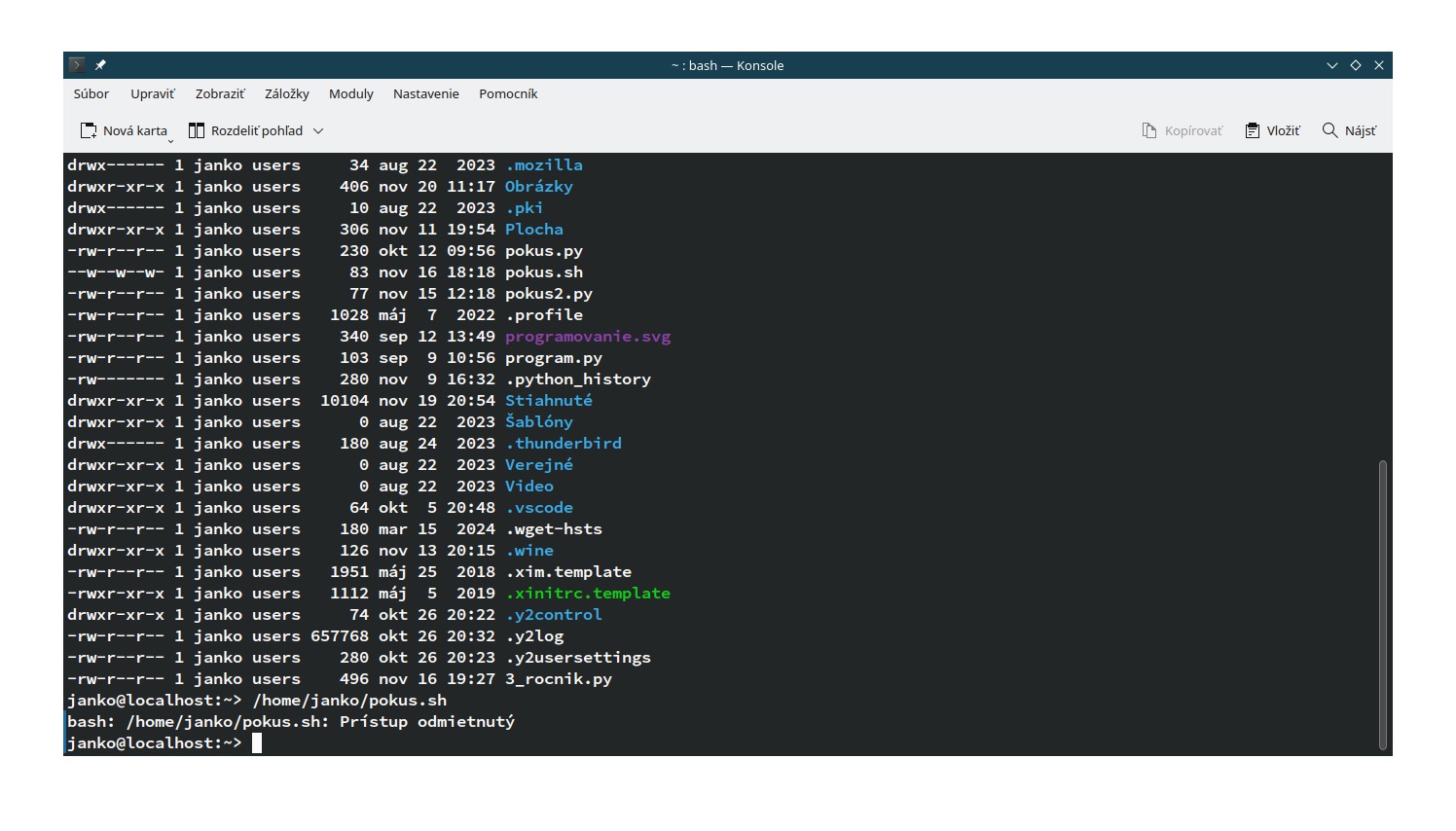This screenshot has width=1456, height=831.
Task: Click the Plocha directory name
Action: (x=534, y=230)
